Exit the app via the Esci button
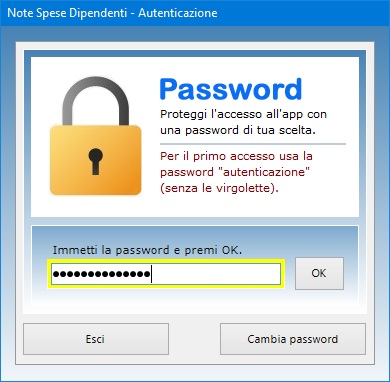Viewport: 390px width, 382px height. (96, 339)
